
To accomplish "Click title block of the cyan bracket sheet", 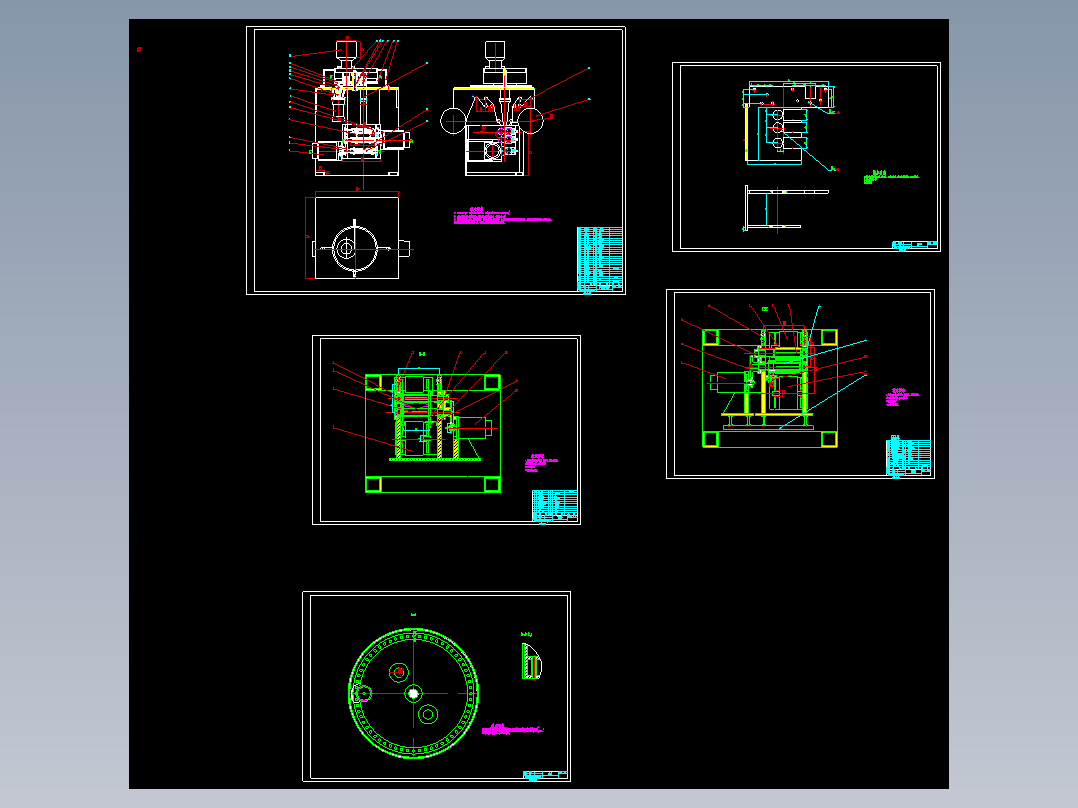I will tap(914, 245).
